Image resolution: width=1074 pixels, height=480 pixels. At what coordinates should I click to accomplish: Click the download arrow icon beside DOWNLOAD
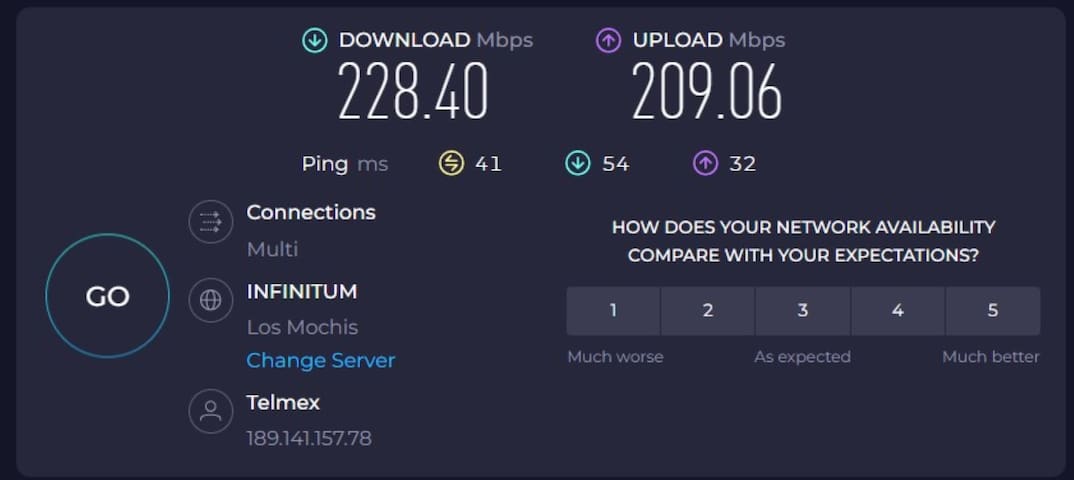[315, 41]
